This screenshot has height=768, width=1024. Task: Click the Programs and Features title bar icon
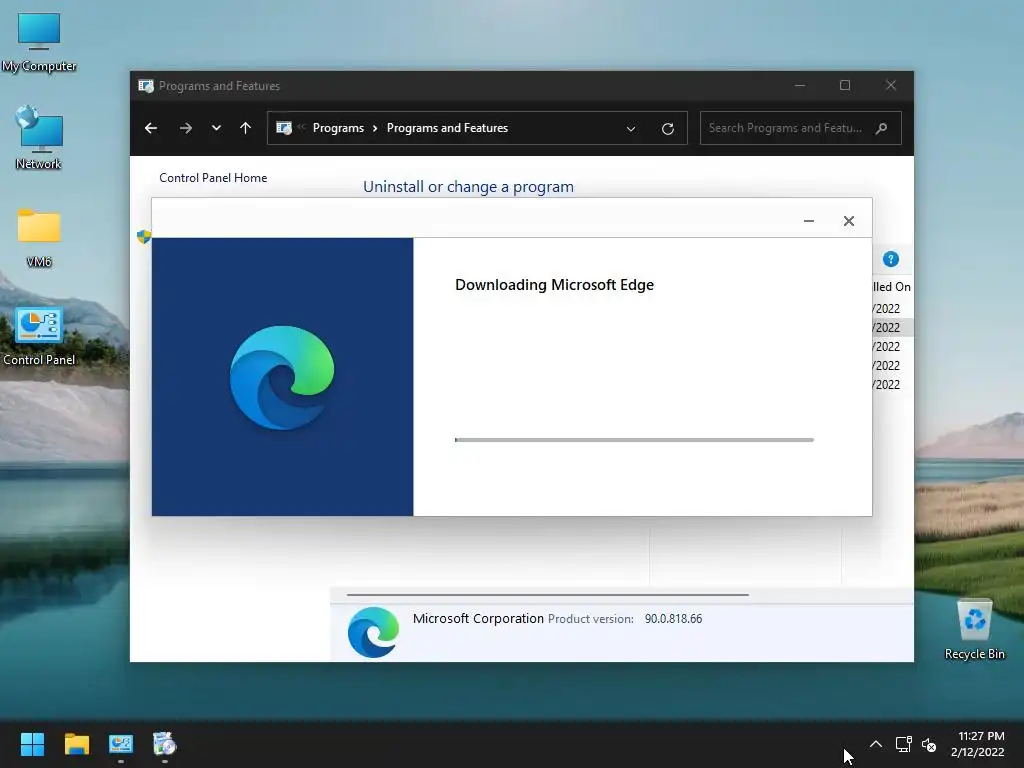click(x=146, y=86)
